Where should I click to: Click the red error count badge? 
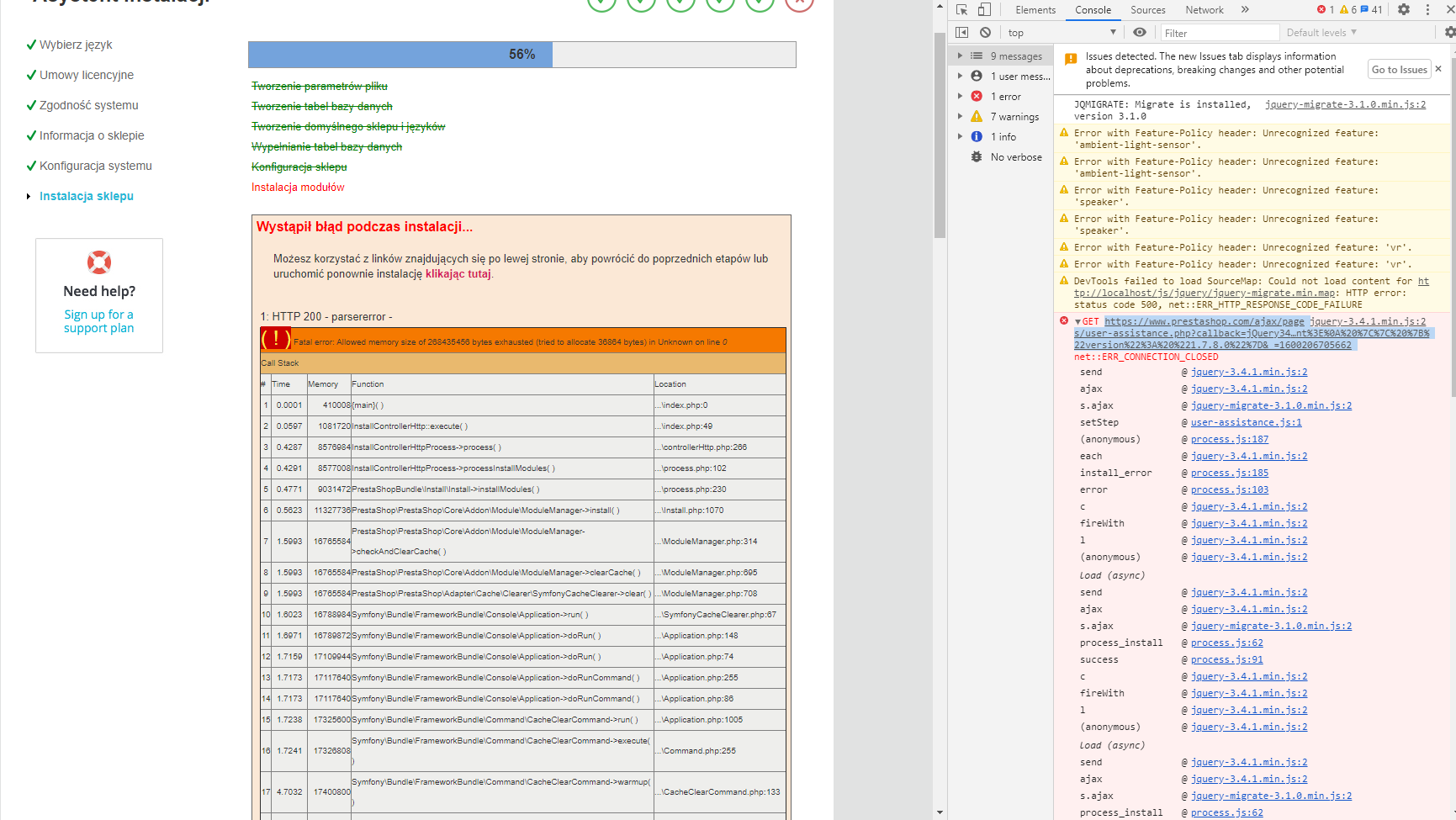click(x=1322, y=9)
